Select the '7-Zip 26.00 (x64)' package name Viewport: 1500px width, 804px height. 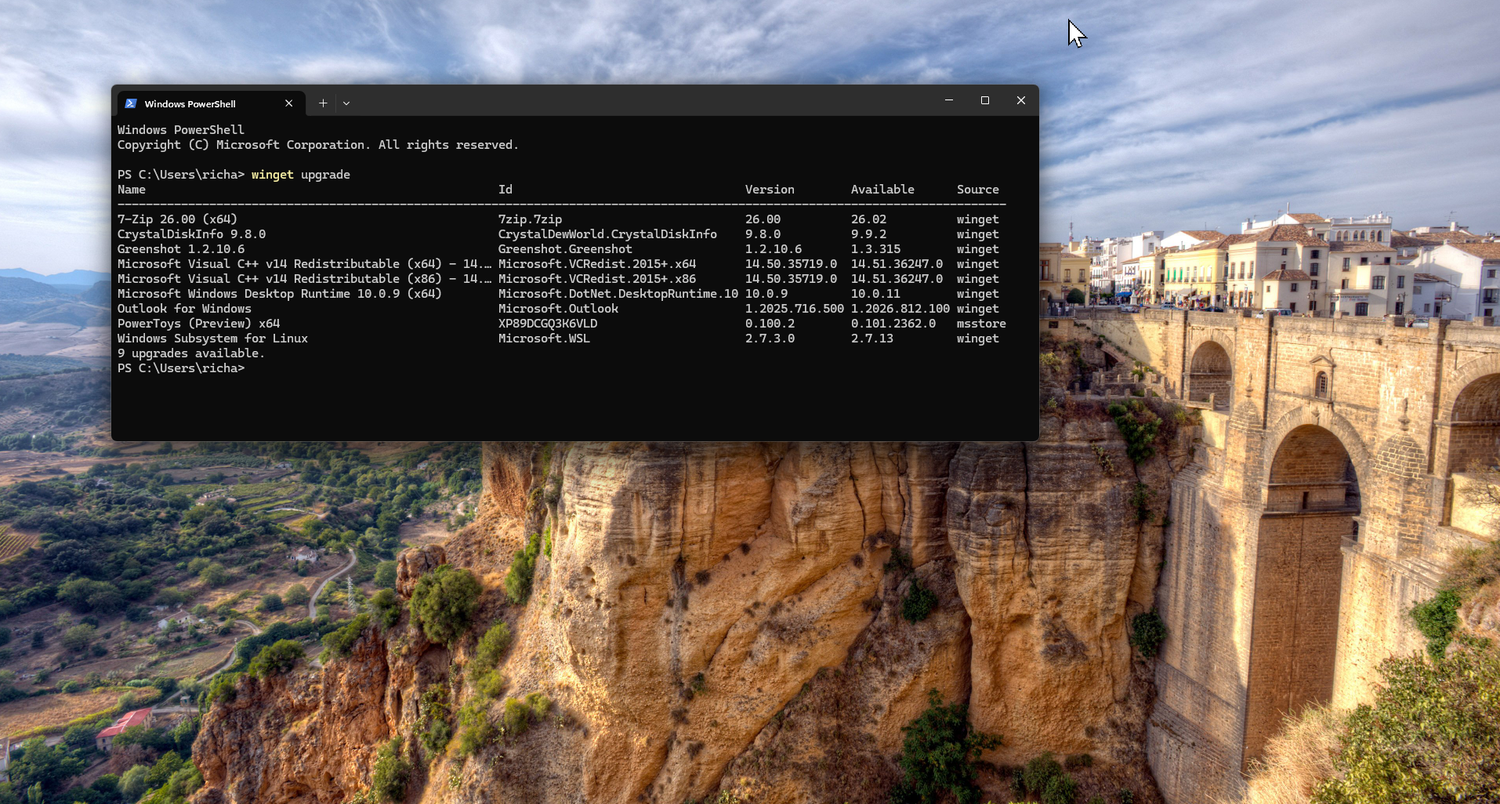(x=177, y=219)
